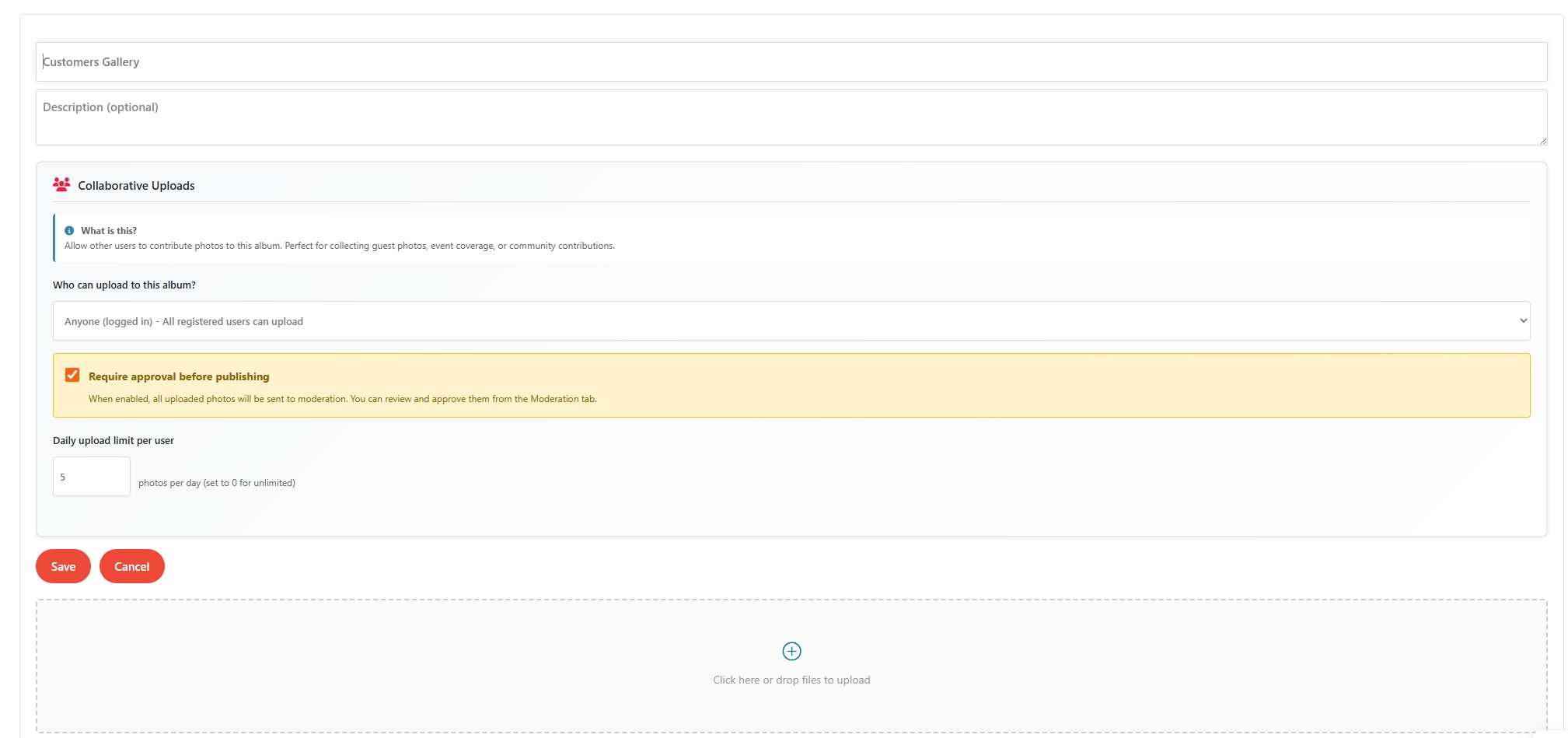Click the textarea resize grip

(1543, 141)
